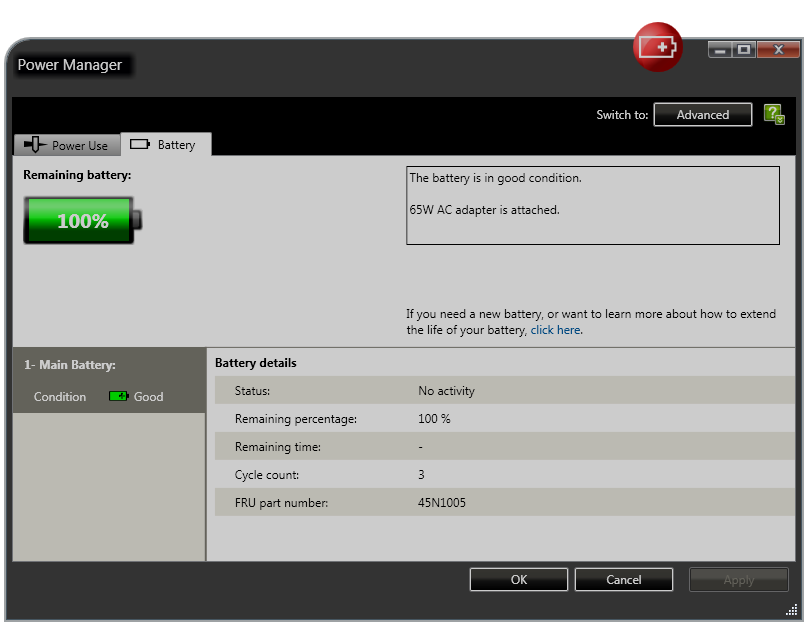Click the battery outline icon on Battery tab

pyautogui.click(x=140, y=144)
